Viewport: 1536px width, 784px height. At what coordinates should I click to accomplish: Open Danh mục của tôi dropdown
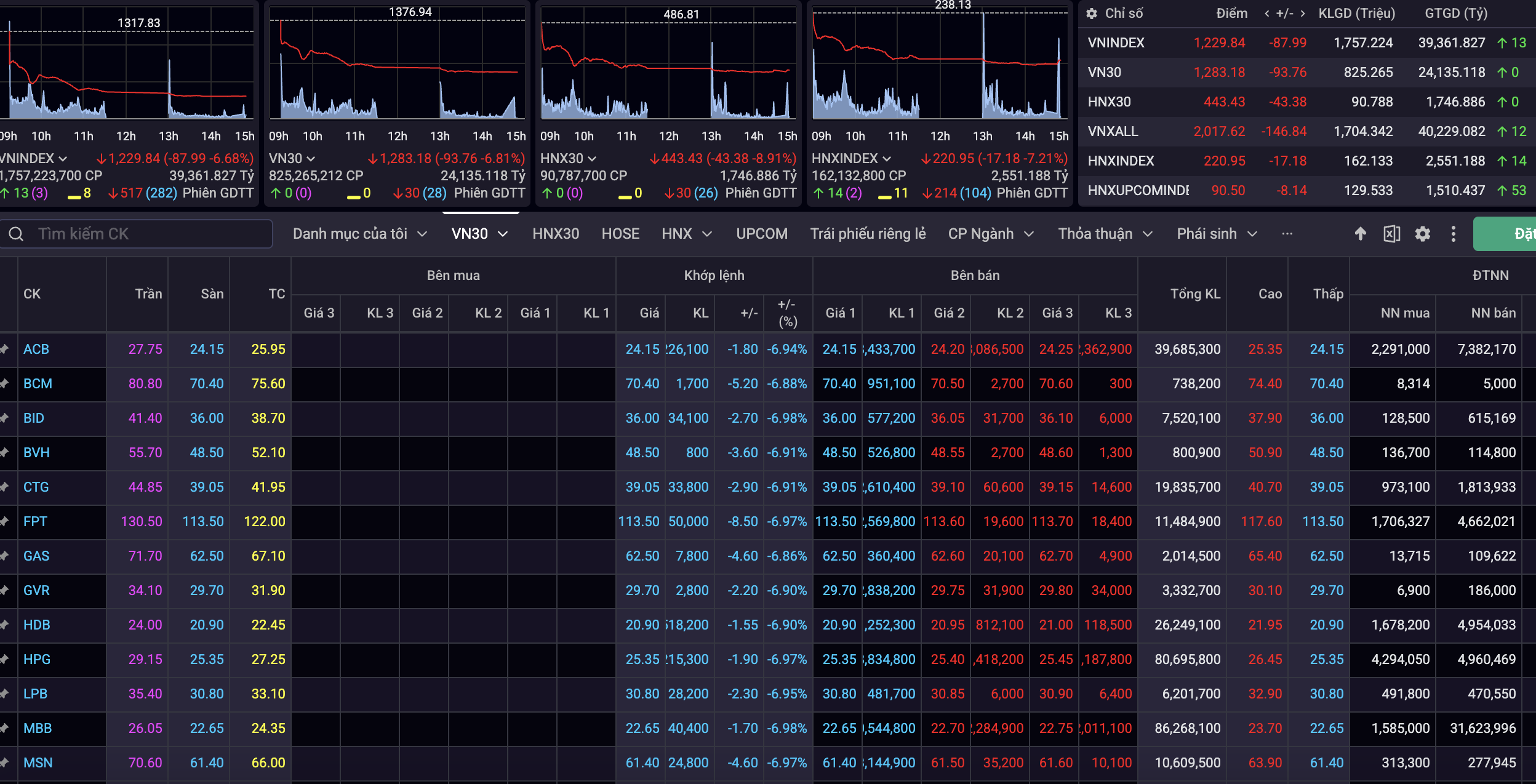click(360, 234)
